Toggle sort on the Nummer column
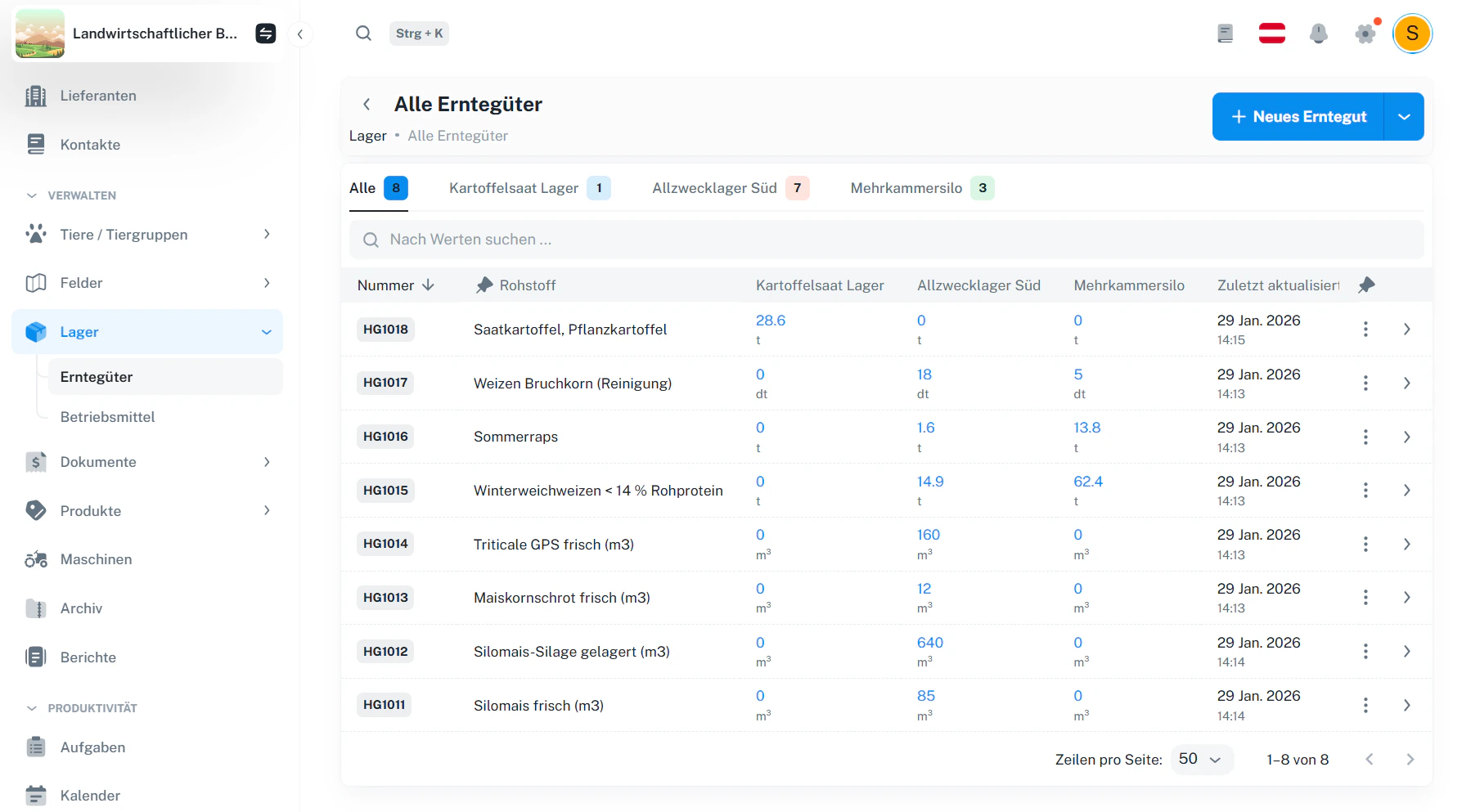 click(x=395, y=285)
